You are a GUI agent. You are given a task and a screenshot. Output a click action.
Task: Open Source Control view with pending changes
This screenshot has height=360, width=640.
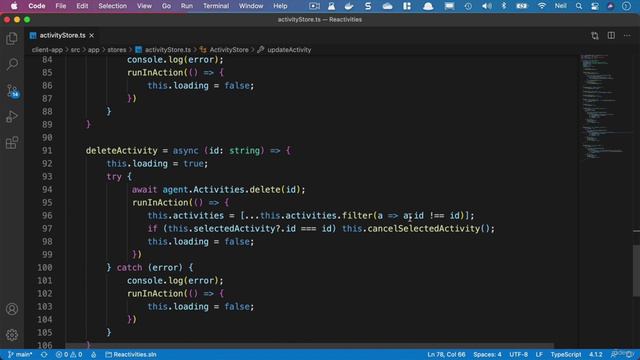point(12,91)
